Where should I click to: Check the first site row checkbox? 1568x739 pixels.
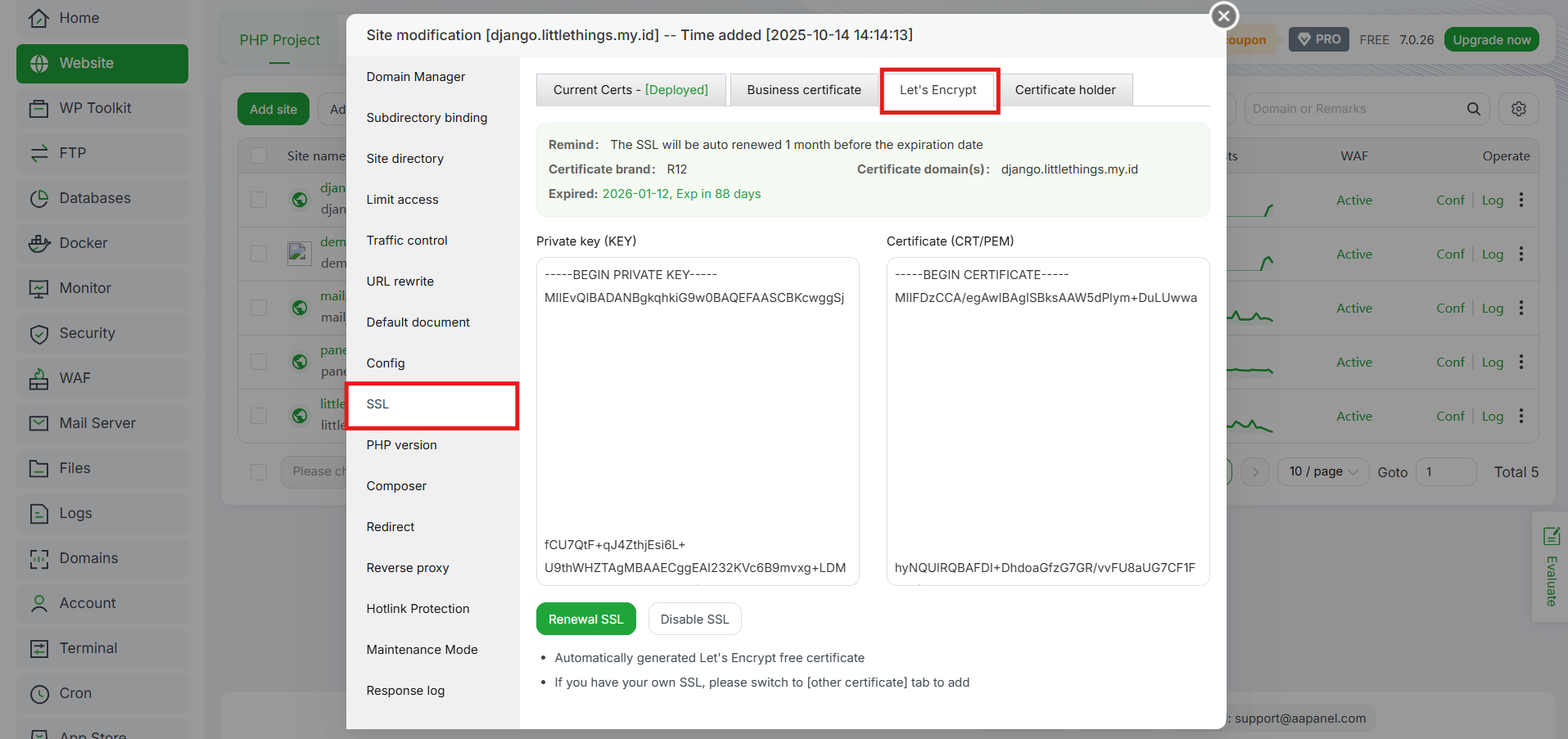[x=259, y=200]
